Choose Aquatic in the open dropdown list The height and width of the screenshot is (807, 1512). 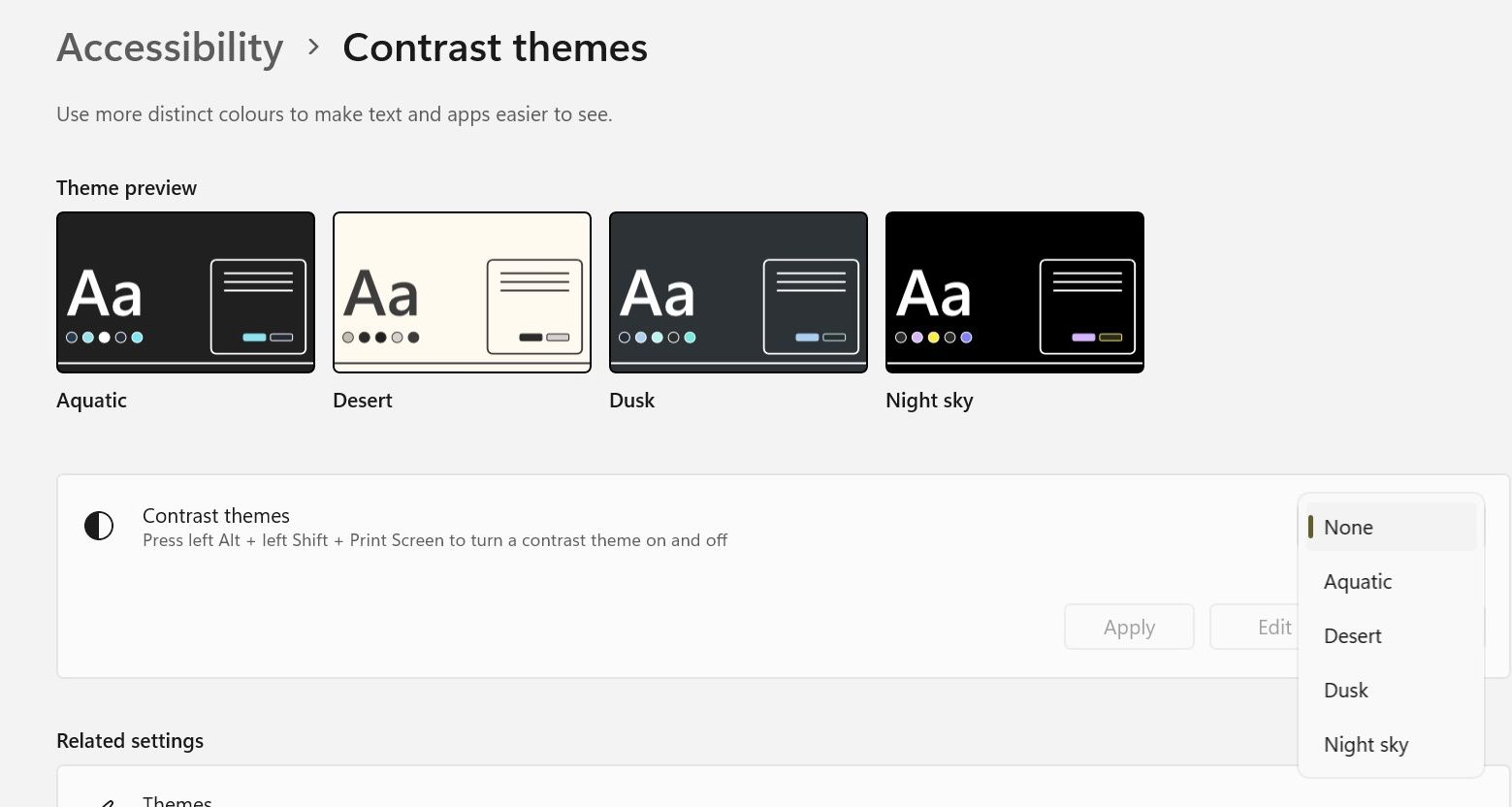coord(1358,581)
